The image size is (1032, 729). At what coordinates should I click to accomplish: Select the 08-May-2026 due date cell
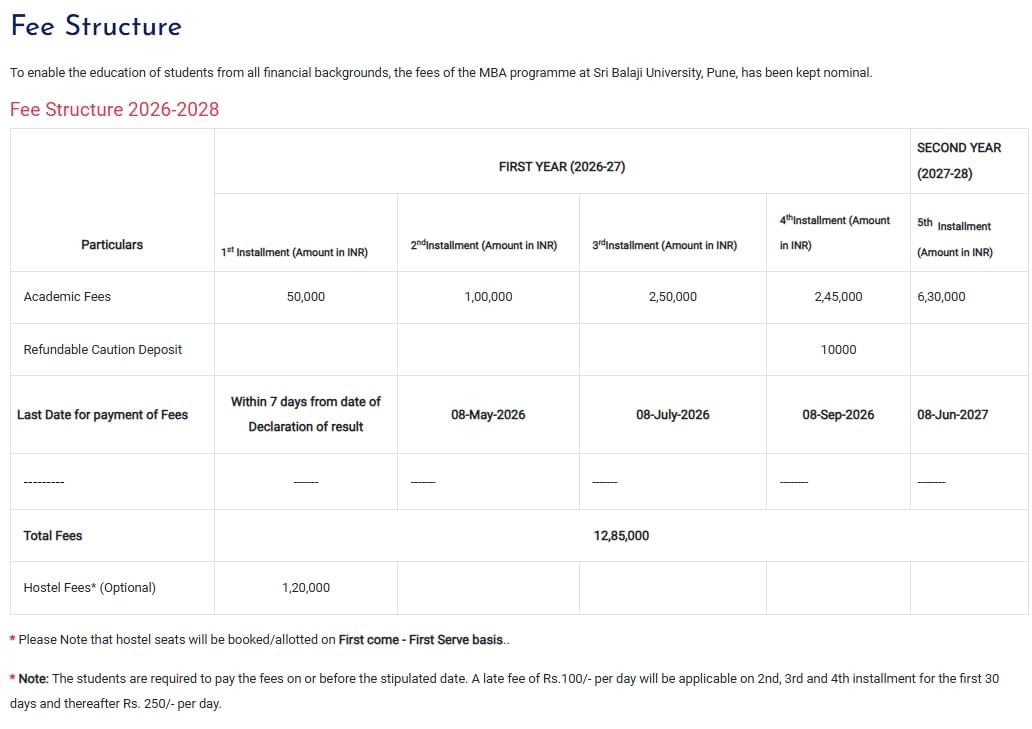488,415
